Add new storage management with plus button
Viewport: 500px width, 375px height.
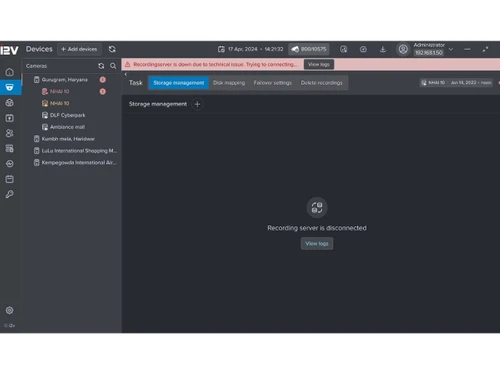pyautogui.click(x=197, y=104)
